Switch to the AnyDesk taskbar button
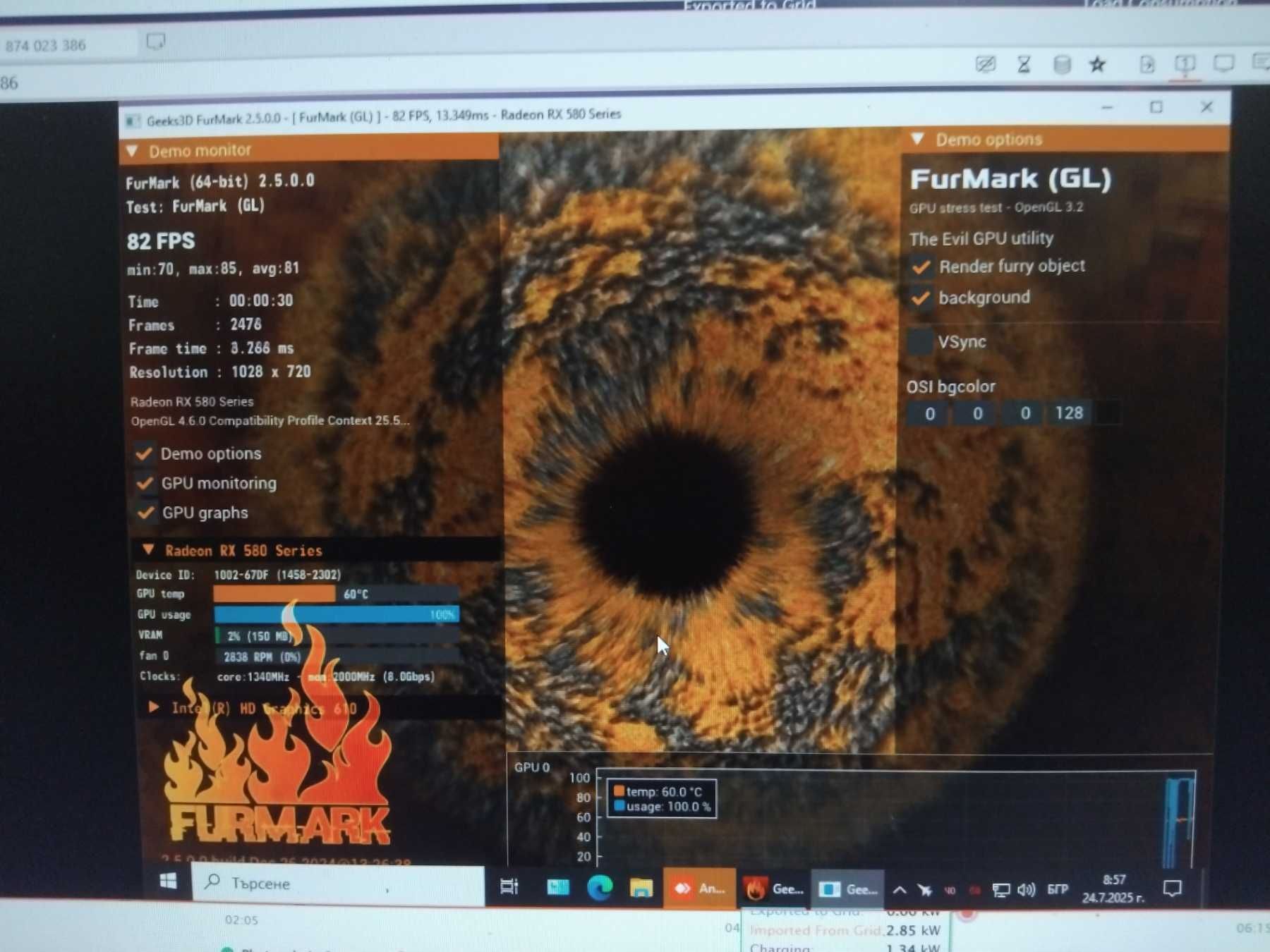Screen dimensions: 1270x952 (x=699, y=889)
